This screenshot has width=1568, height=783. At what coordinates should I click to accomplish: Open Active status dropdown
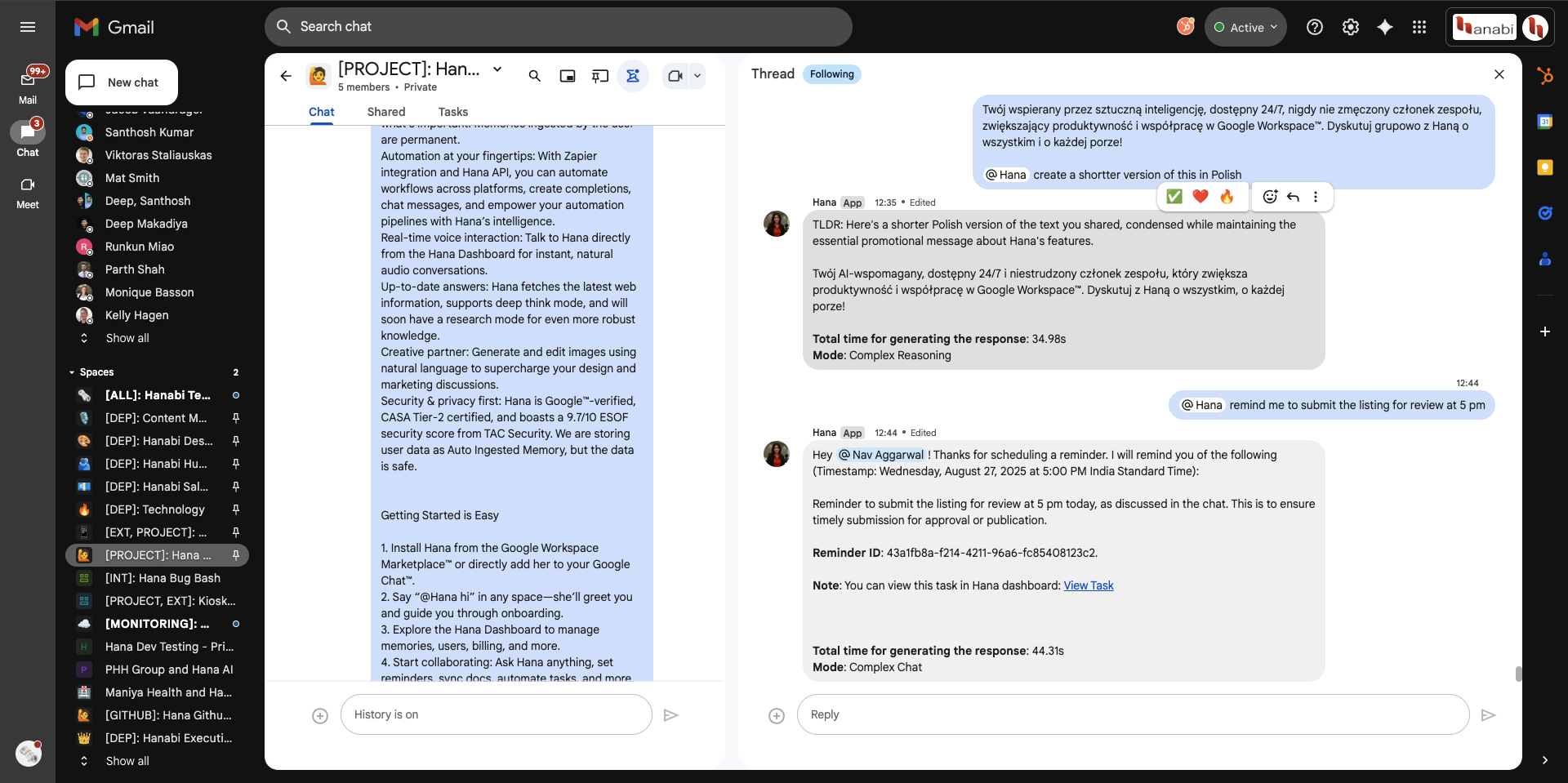[x=1245, y=27]
